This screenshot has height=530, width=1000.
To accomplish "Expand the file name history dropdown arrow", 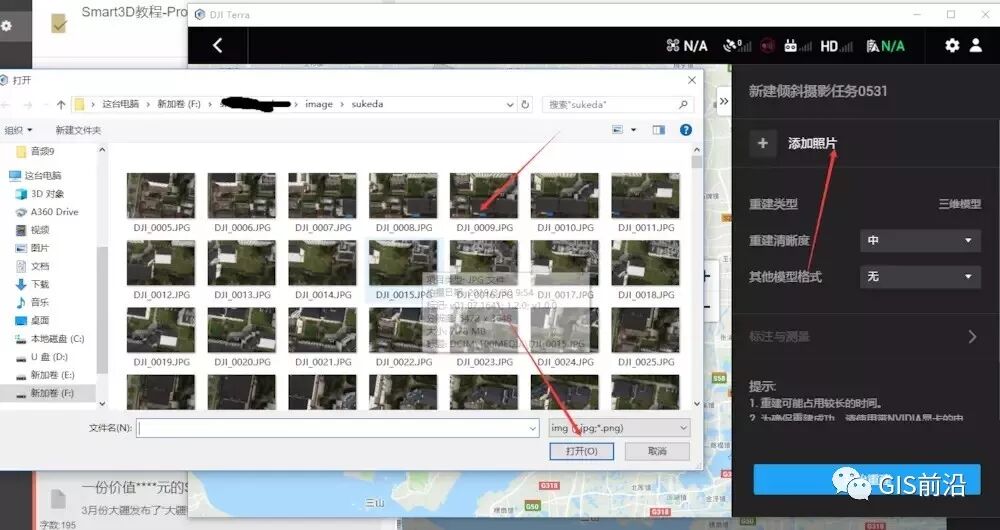I will (x=533, y=429).
